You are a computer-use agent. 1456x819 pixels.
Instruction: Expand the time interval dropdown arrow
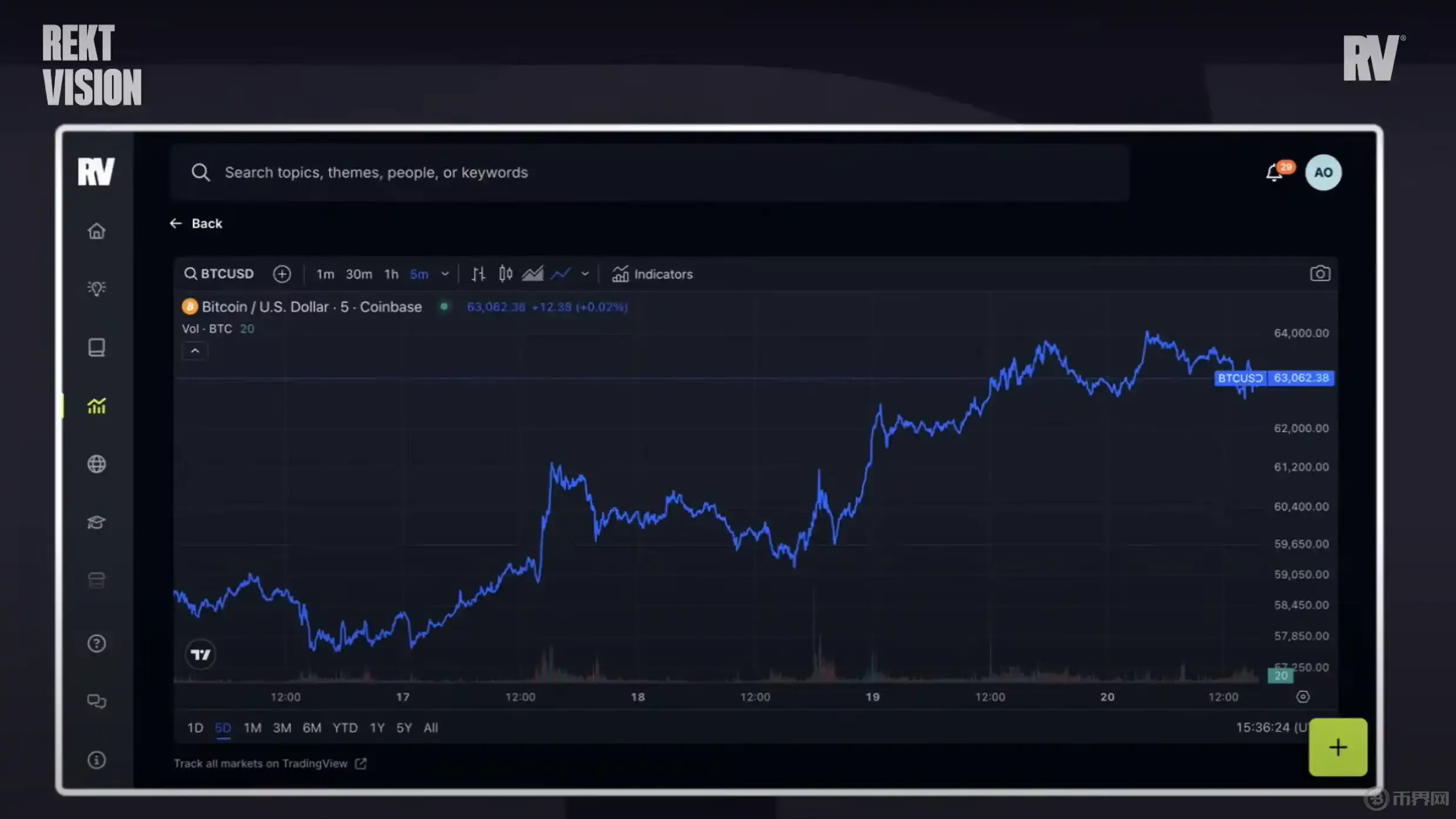click(445, 274)
